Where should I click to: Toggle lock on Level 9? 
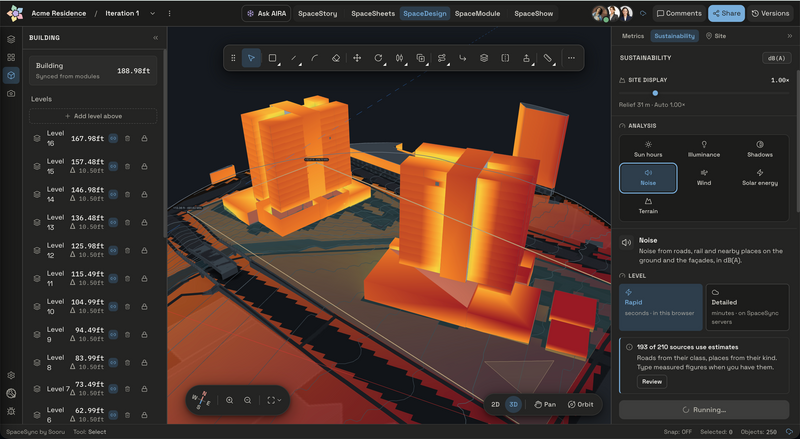tap(144, 335)
